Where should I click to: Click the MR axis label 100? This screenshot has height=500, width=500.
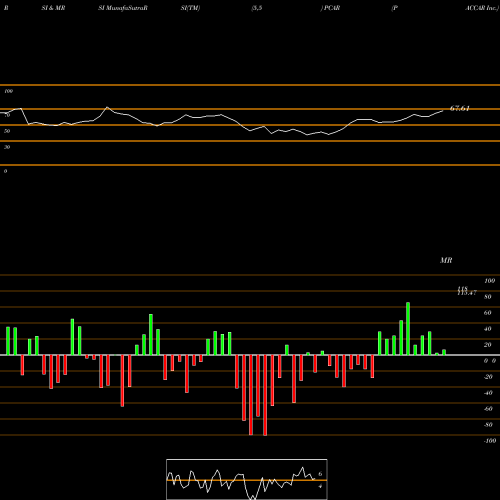pos(489,281)
